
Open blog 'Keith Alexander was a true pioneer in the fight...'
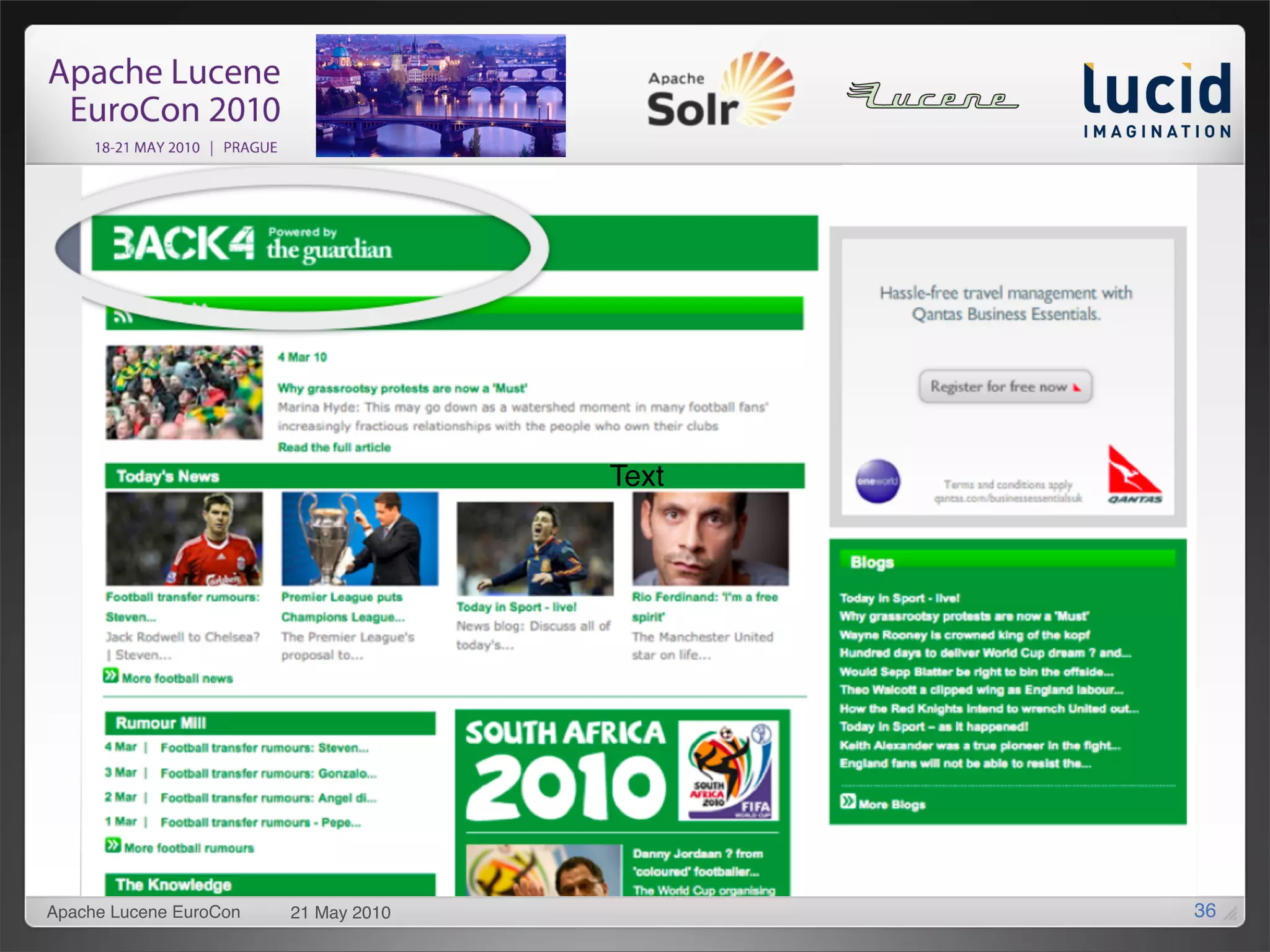click(980, 745)
